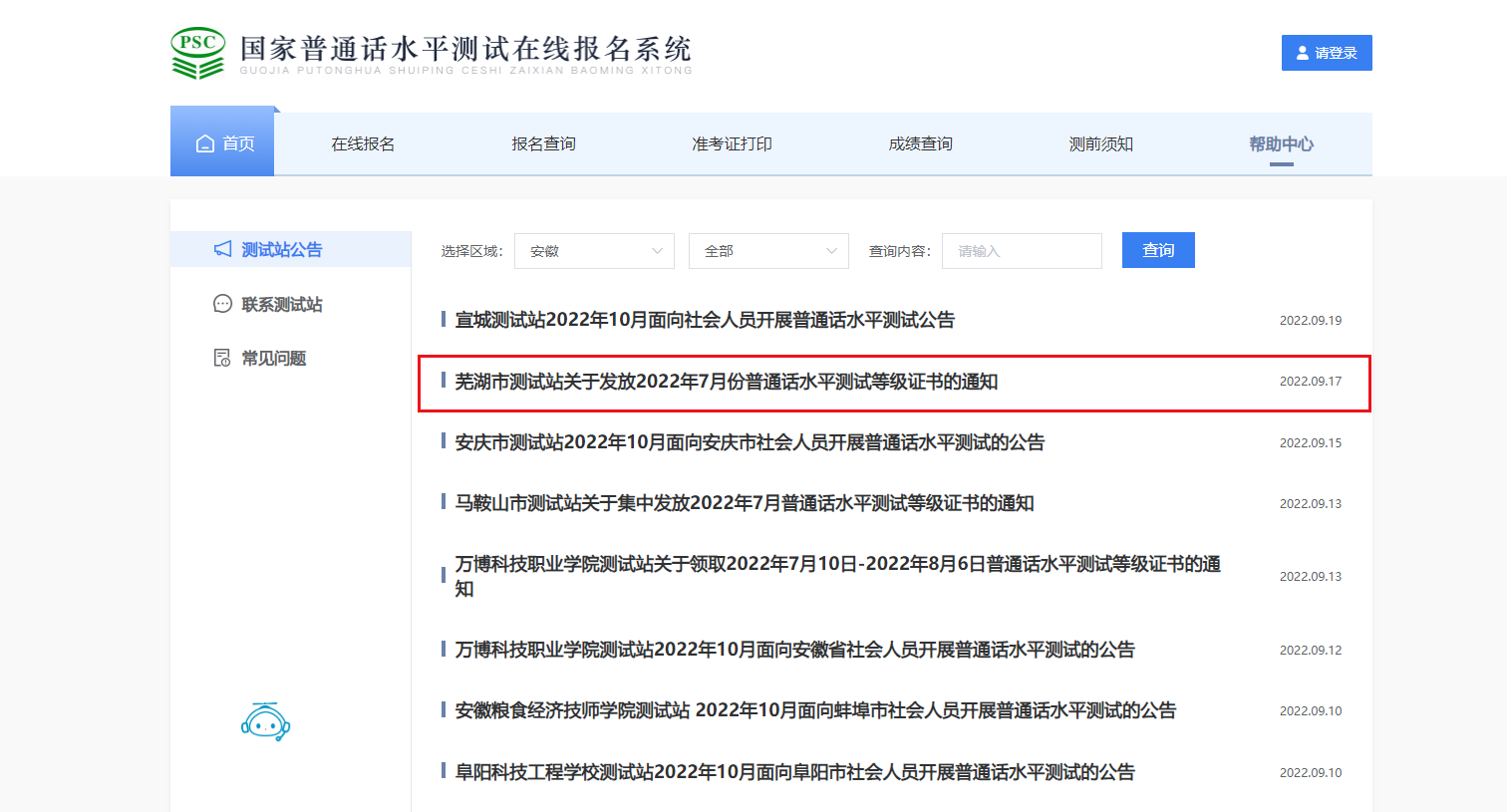Image resolution: width=1507 pixels, height=812 pixels.
Task: Click date 2022.09.15
Action: [x=1311, y=442]
